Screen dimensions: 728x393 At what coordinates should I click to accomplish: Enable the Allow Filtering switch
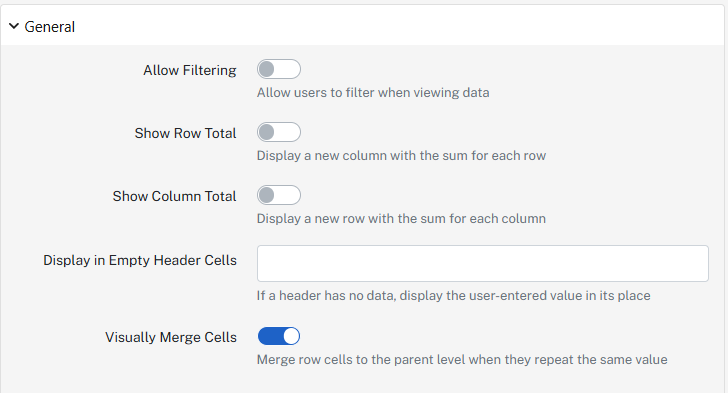pos(279,69)
